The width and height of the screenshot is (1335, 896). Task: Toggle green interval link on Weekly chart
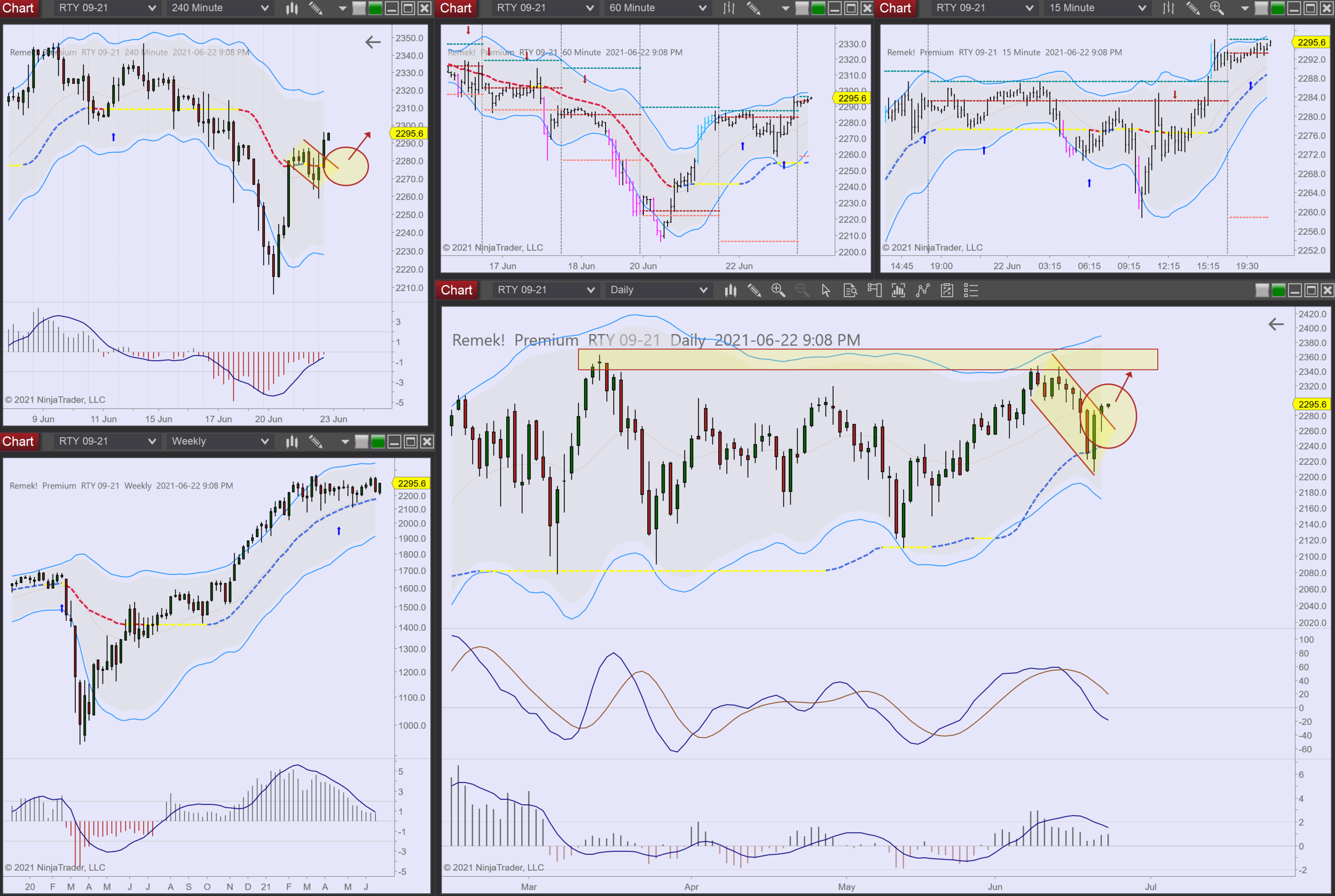378,442
